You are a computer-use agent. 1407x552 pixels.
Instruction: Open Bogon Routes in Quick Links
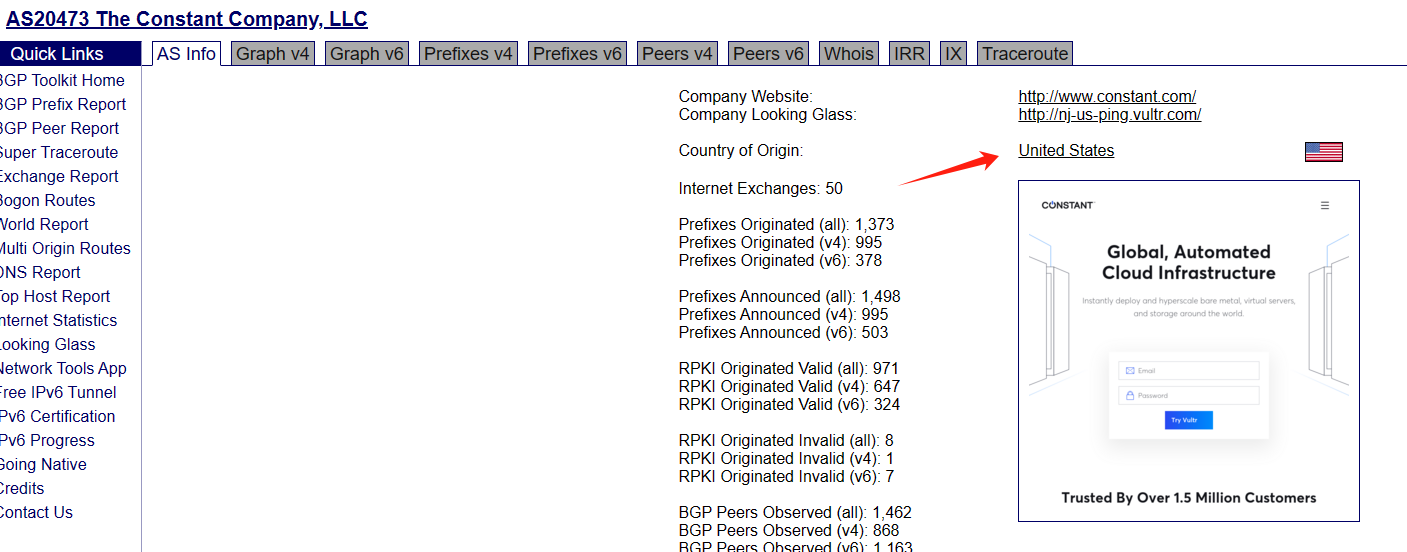tap(48, 201)
